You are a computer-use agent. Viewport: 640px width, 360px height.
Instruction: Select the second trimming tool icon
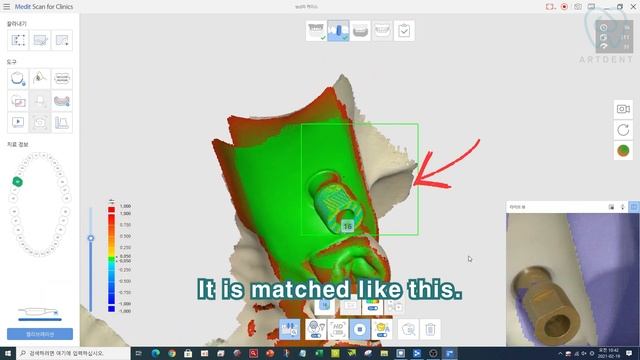pyautogui.click(x=40, y=40)
